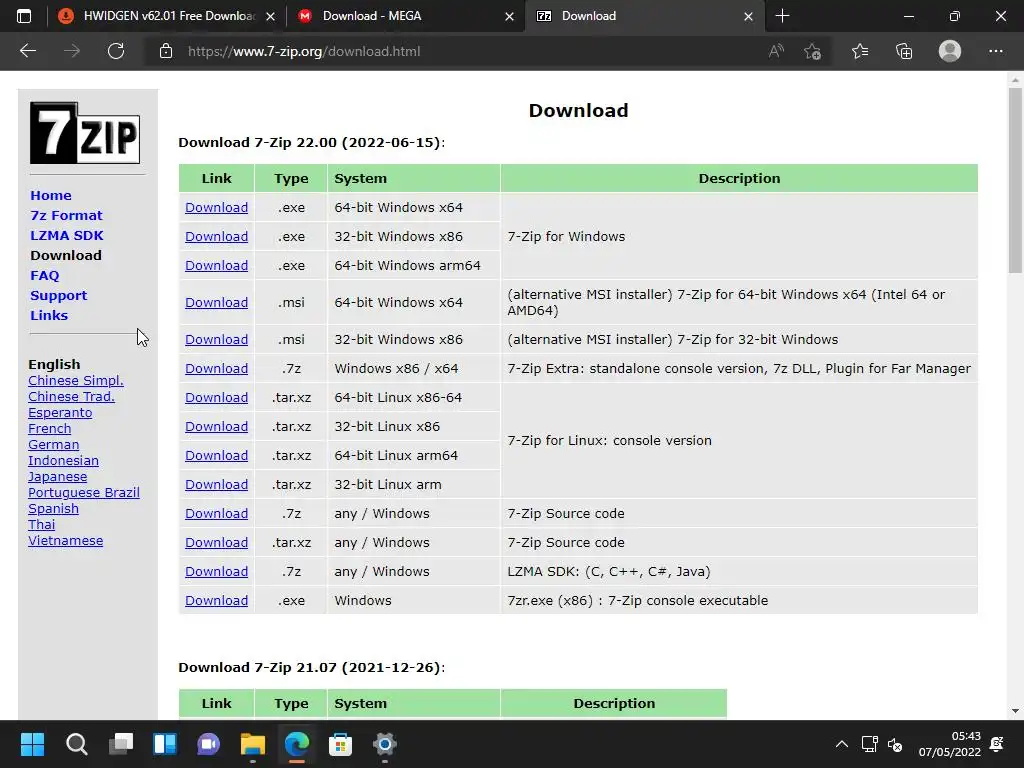The height and width of the screenshot is (768, 1024).
Task: Open the Windows Start menu
Action: click(32, 744)
